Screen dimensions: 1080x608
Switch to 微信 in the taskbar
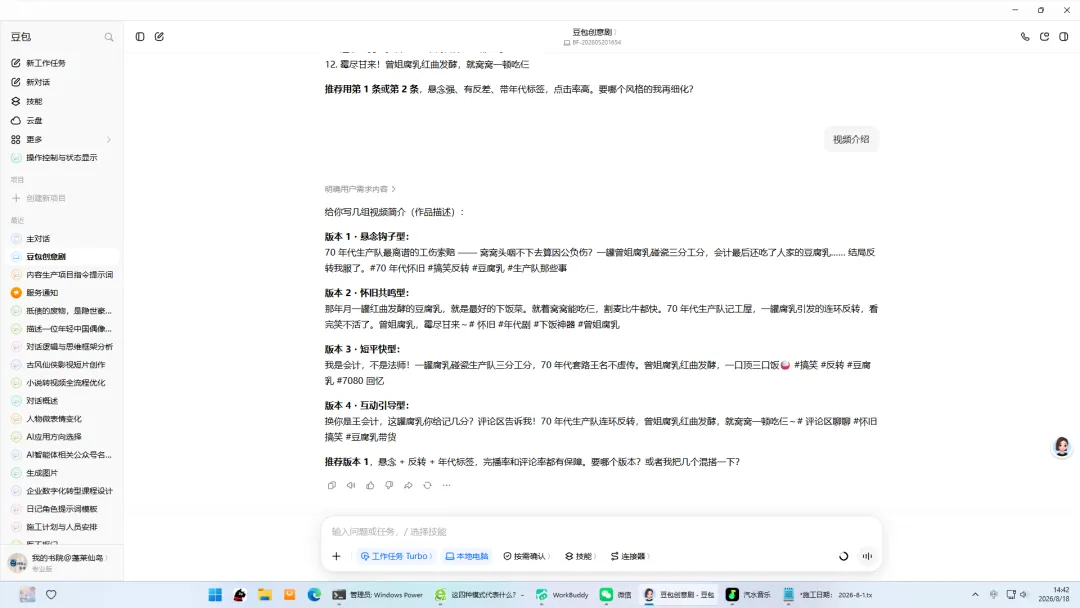(x=616, y=595)
